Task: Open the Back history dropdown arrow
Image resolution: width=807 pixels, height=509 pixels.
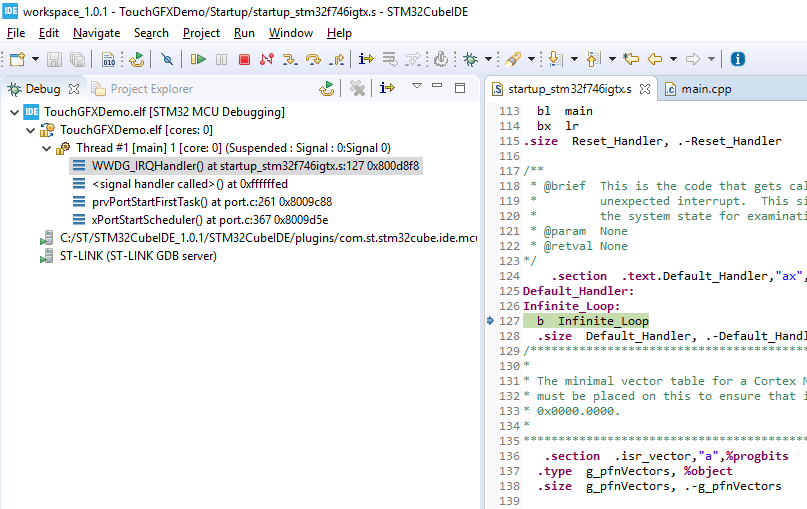Action: click(673, 59)
